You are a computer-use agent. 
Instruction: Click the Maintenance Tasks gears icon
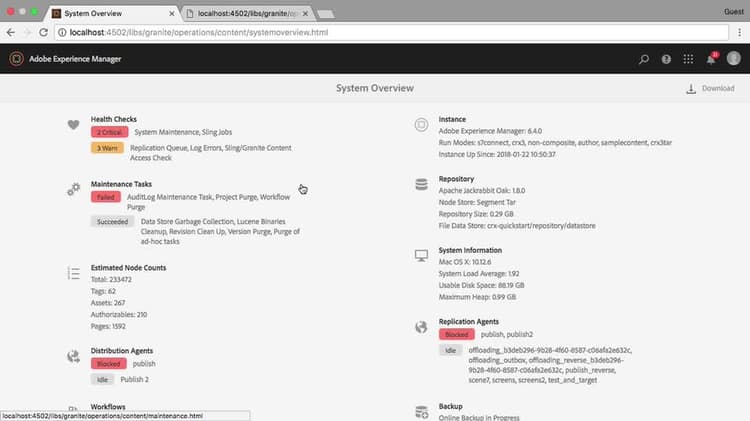point(73,189)
